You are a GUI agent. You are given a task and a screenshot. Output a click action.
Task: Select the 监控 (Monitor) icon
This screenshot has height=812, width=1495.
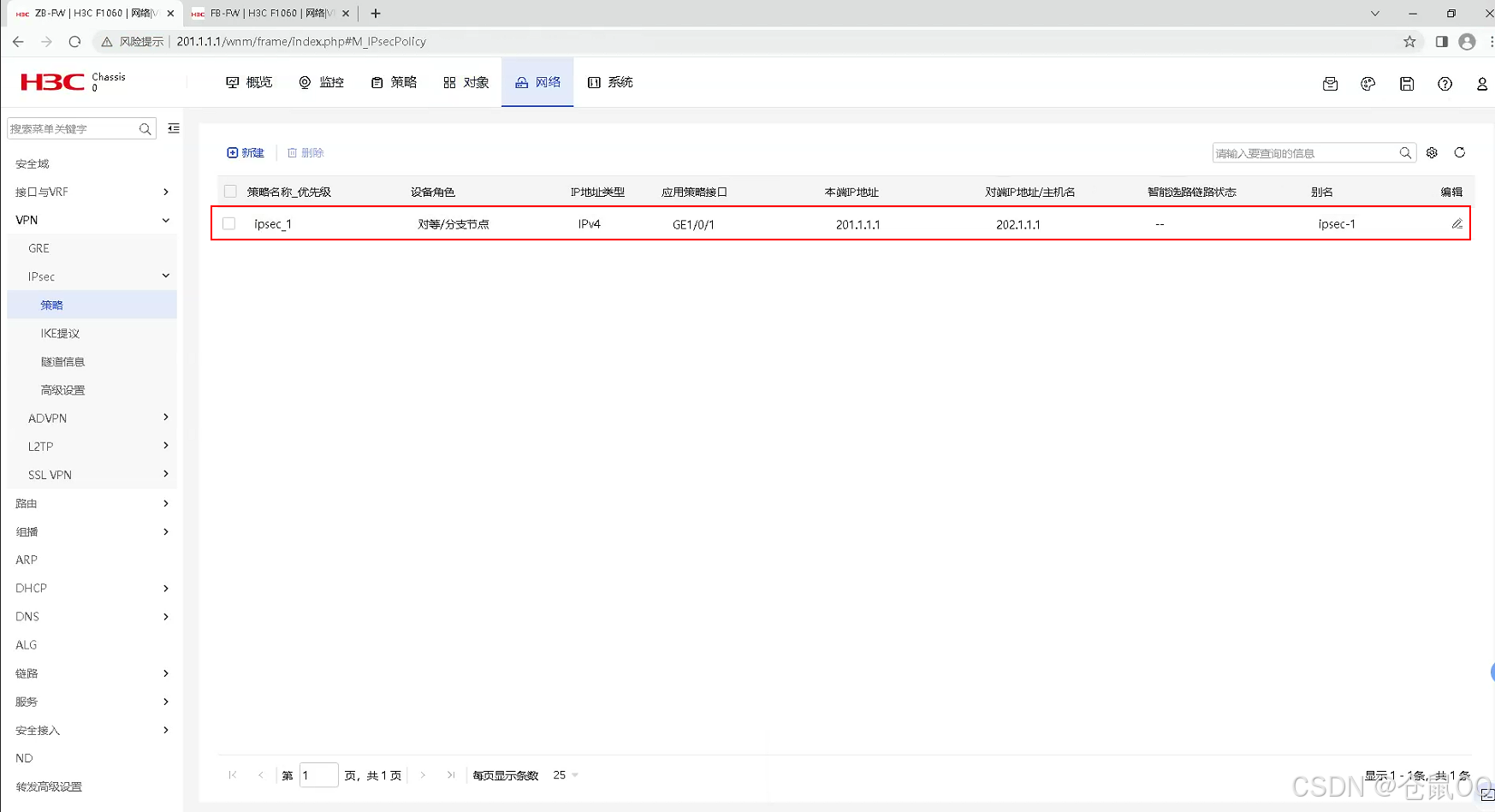(305, 82)
